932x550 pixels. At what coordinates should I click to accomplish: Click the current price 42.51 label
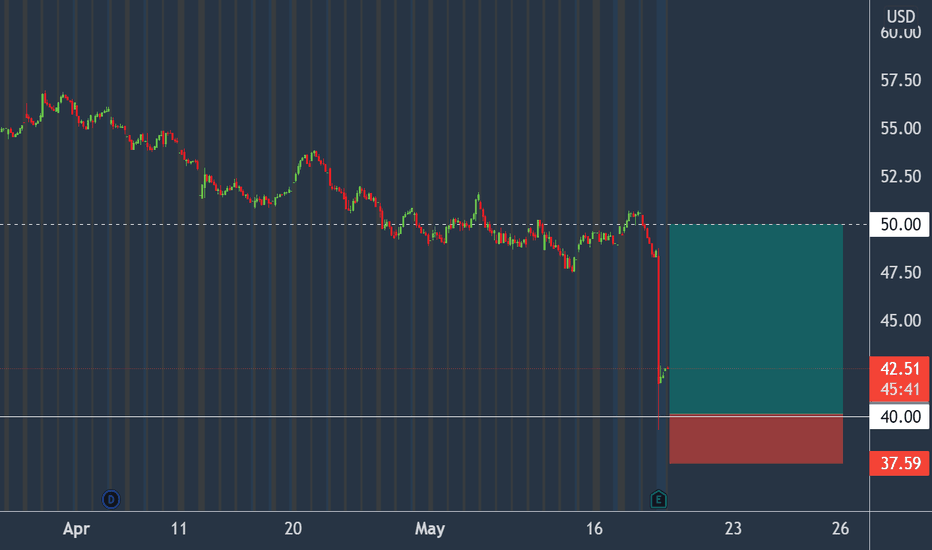click(x=900, y=369)
